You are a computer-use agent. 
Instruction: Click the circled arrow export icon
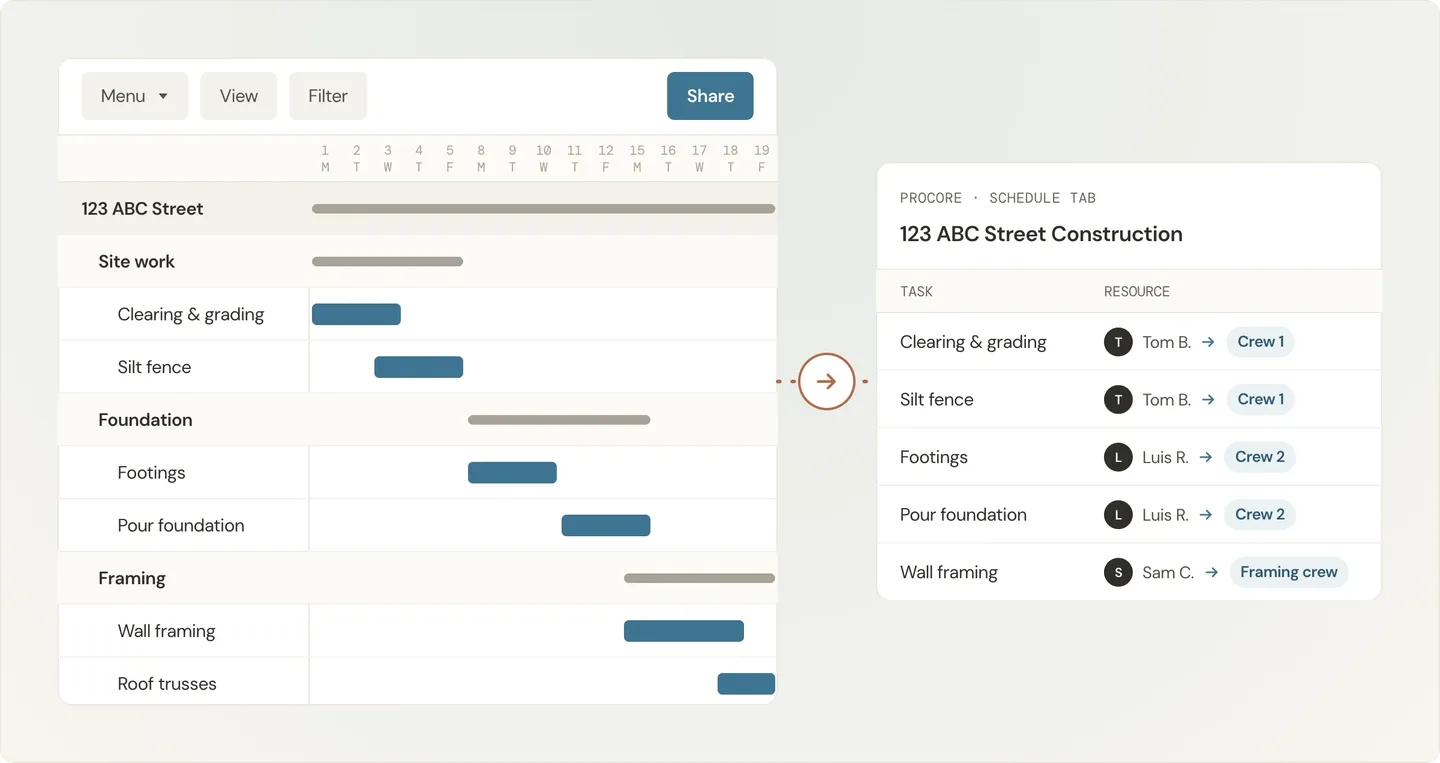click(827, 381)
